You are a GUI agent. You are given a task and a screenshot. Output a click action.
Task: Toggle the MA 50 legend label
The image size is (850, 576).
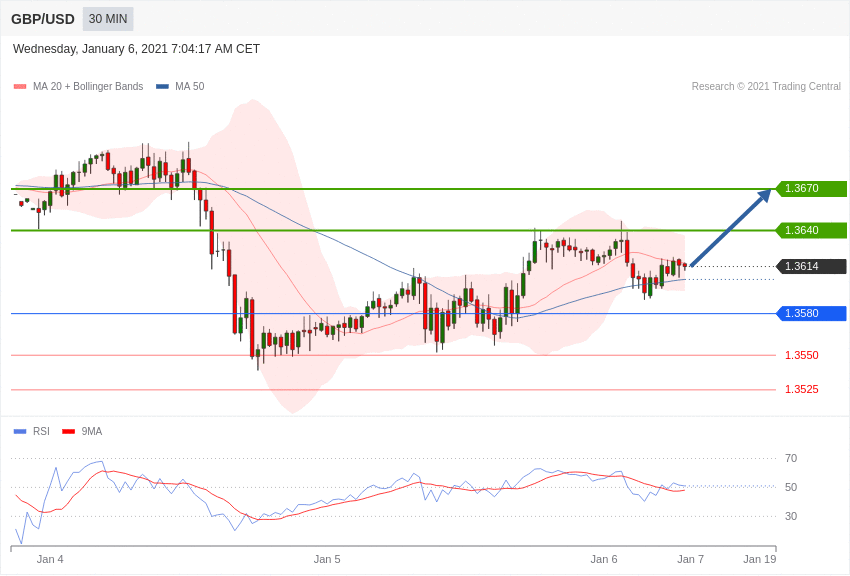point(190,87)
